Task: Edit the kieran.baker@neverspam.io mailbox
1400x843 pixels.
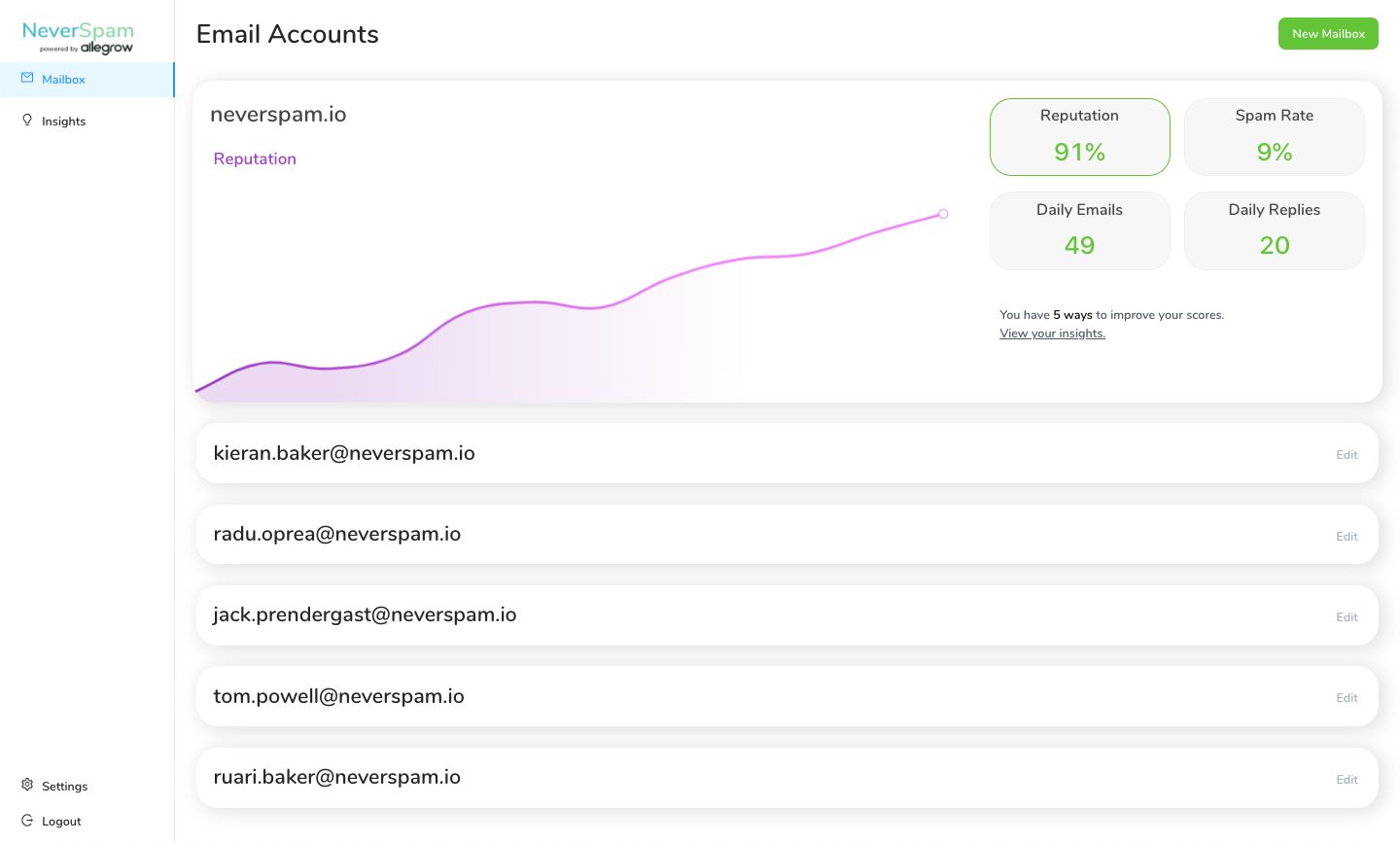Action: (1347, 455)
